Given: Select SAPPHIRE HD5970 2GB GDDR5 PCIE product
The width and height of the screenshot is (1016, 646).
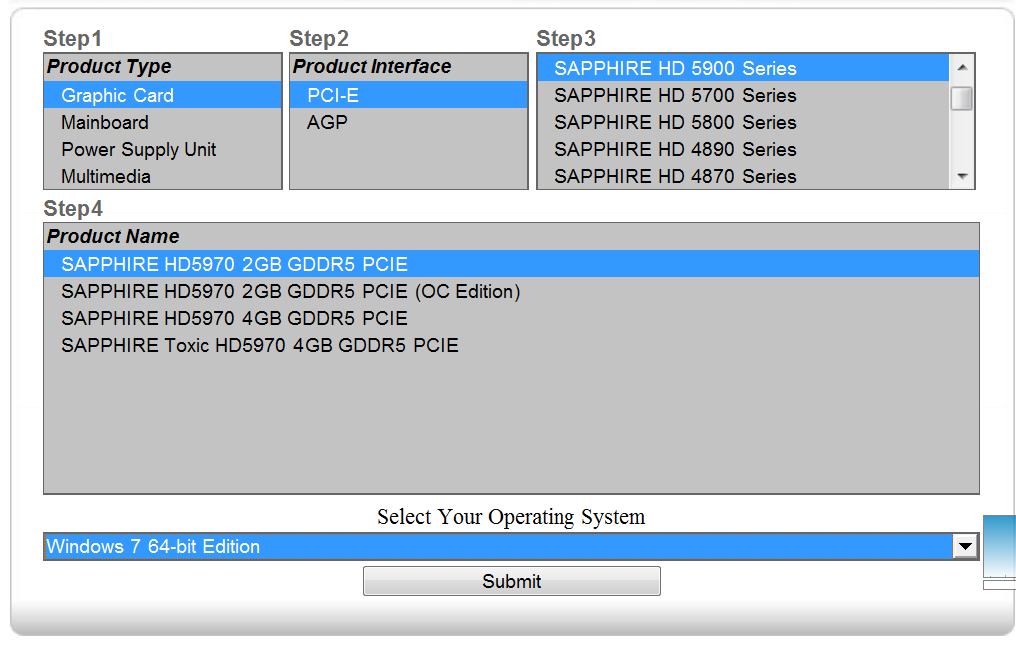Looking at the screenshot, I should [x=511, y=264].
